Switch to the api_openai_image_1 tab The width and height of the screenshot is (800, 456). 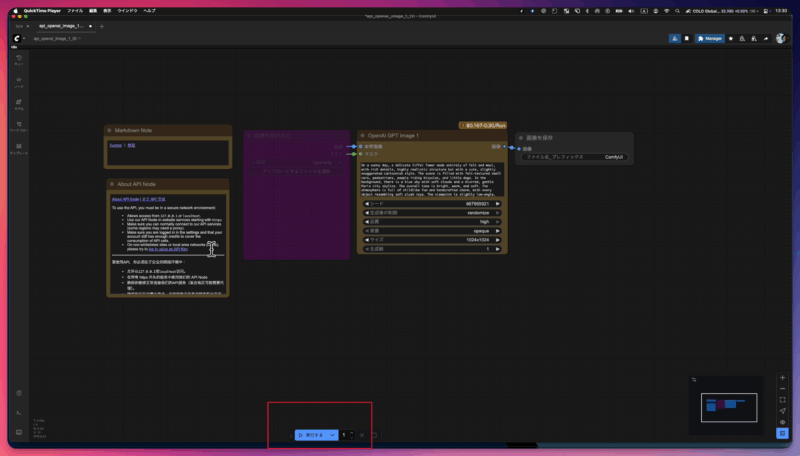(60, 25)
